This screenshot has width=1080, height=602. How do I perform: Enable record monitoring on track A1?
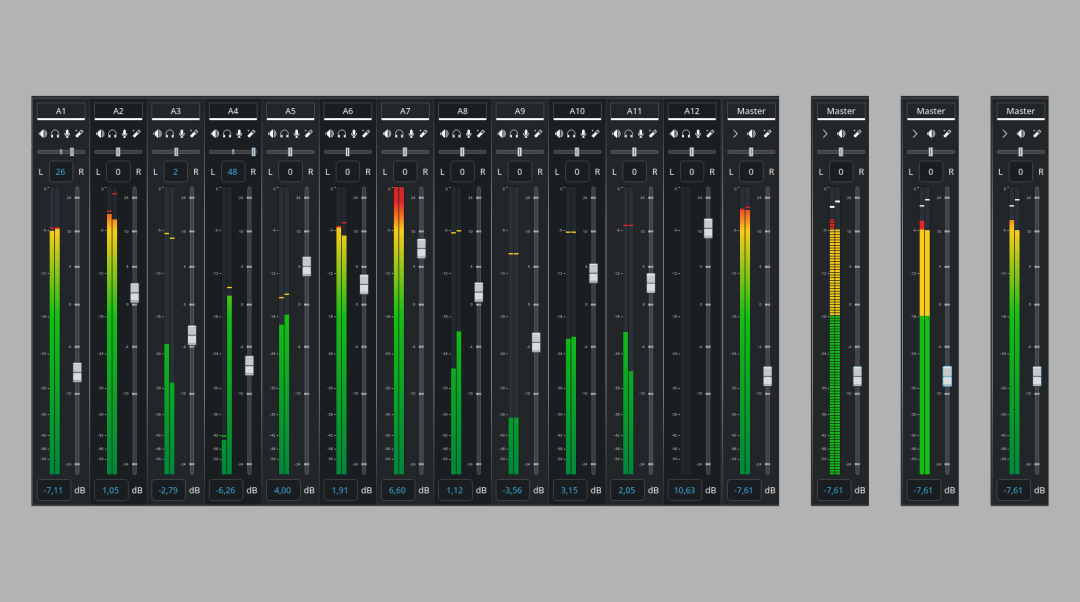67,133
